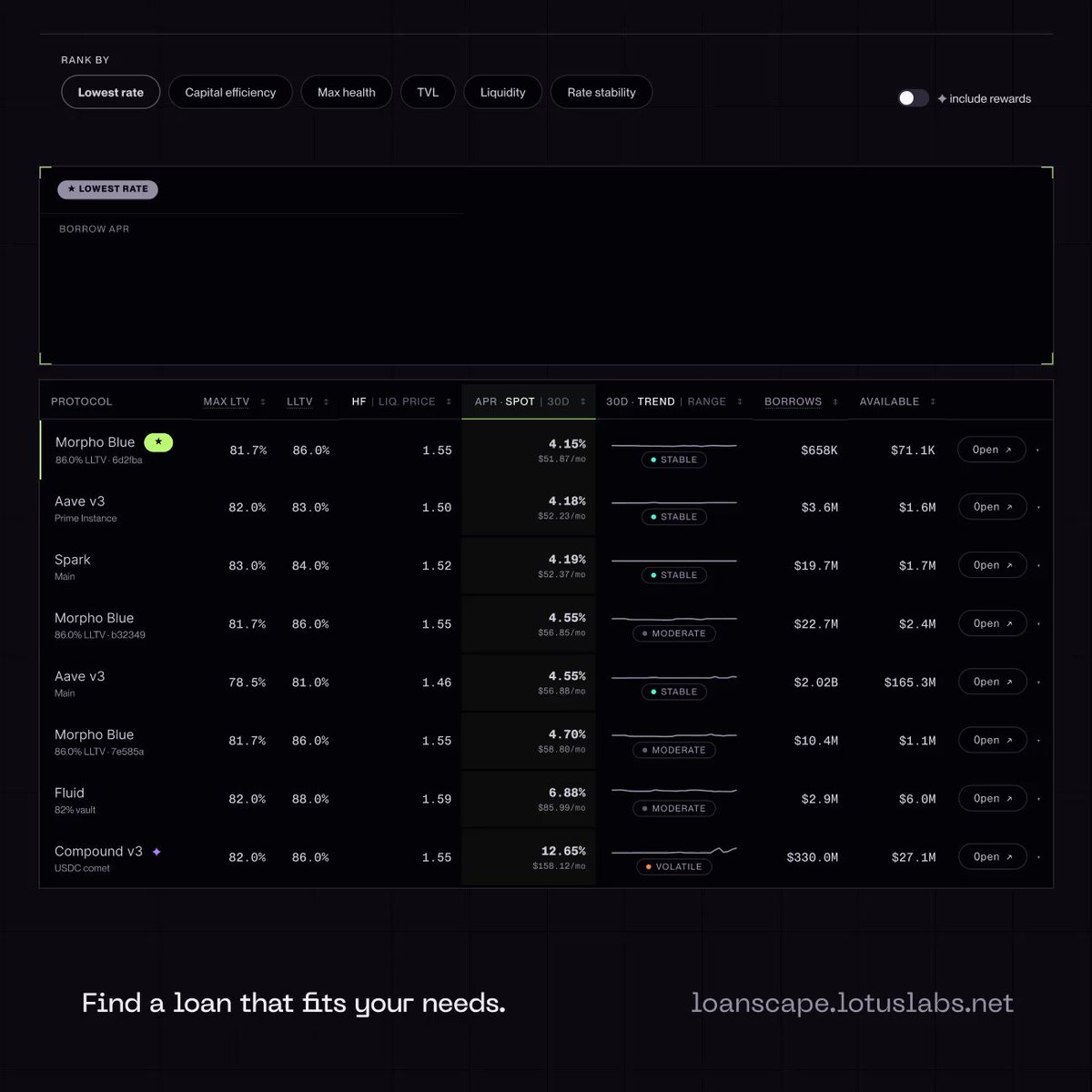
Task: Open the Morpho Blue b32349 loan
Action: pos(992,623)
